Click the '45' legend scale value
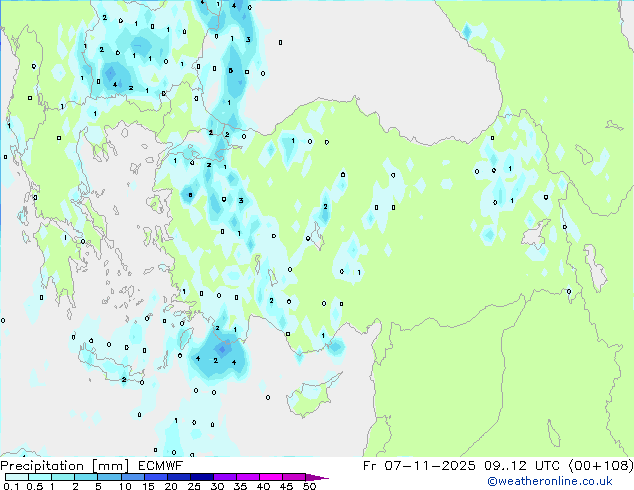The image size is (634, 490). click(x=286, y=486)
